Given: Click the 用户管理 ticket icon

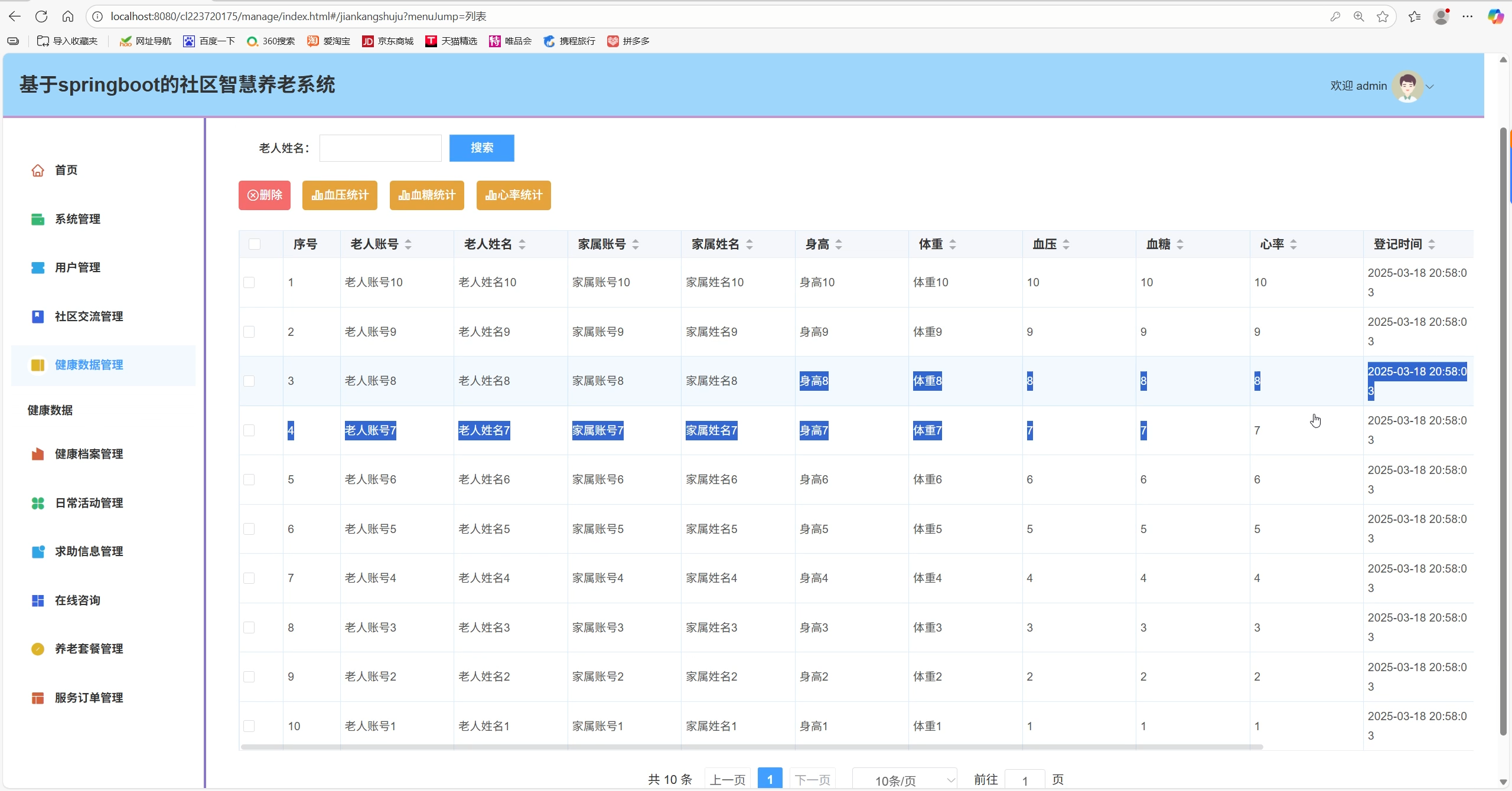Looking at the screenshot, I should 38,268.
